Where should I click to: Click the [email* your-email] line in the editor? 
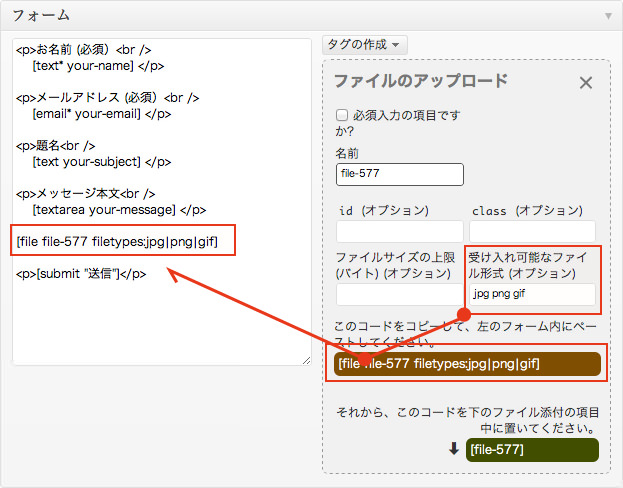(x=101, y=114)
